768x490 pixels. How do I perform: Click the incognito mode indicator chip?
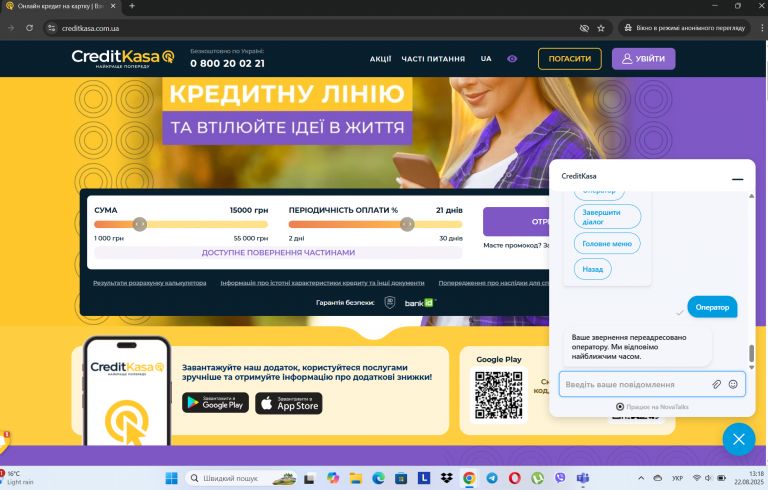pos(684,28)
